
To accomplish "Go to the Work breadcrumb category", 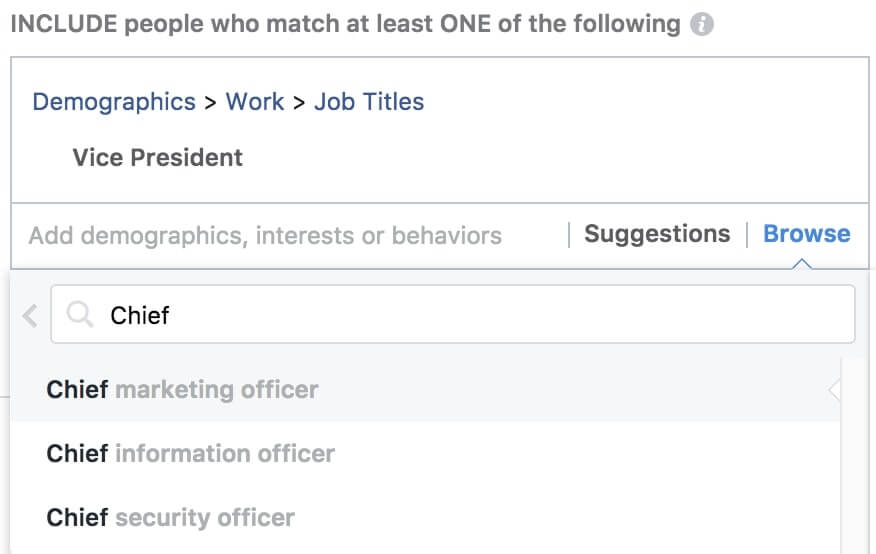I will coord(255,102).
